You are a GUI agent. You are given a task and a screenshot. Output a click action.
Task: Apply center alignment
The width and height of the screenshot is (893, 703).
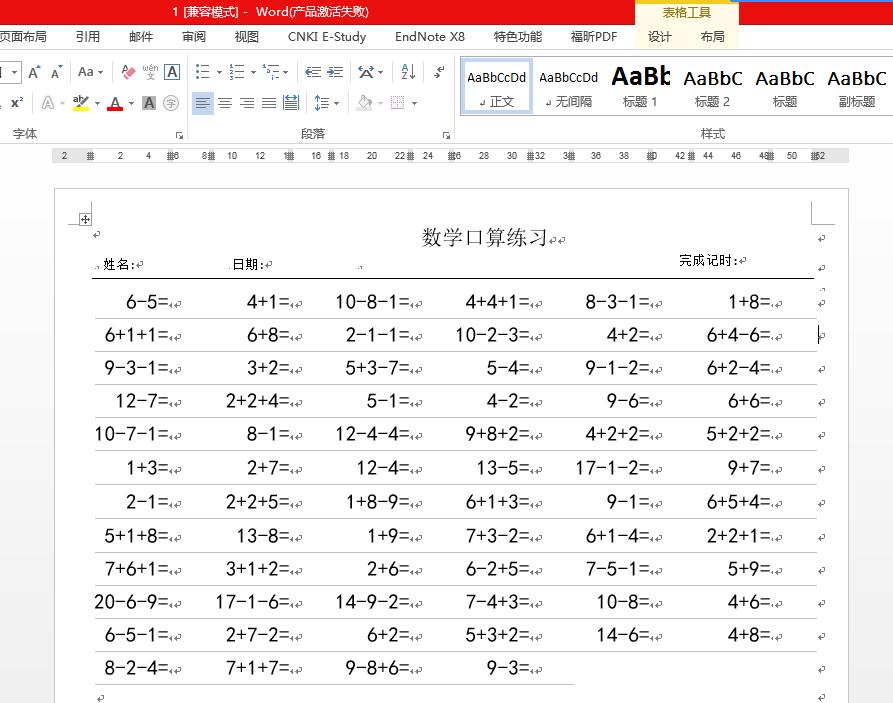(224, 102)
